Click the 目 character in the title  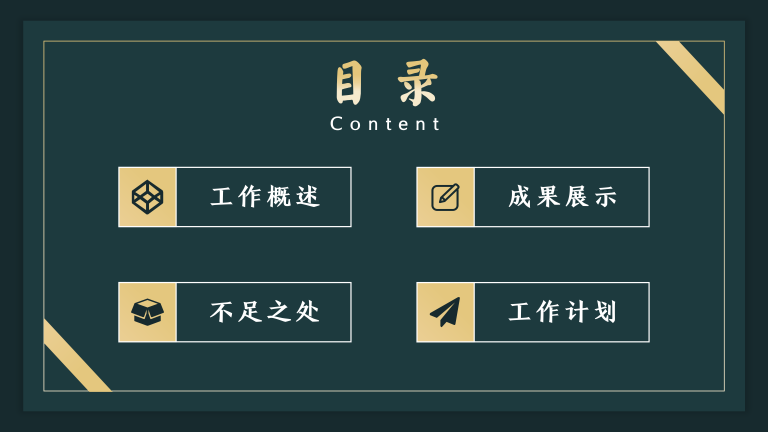[x=349, y=85]
